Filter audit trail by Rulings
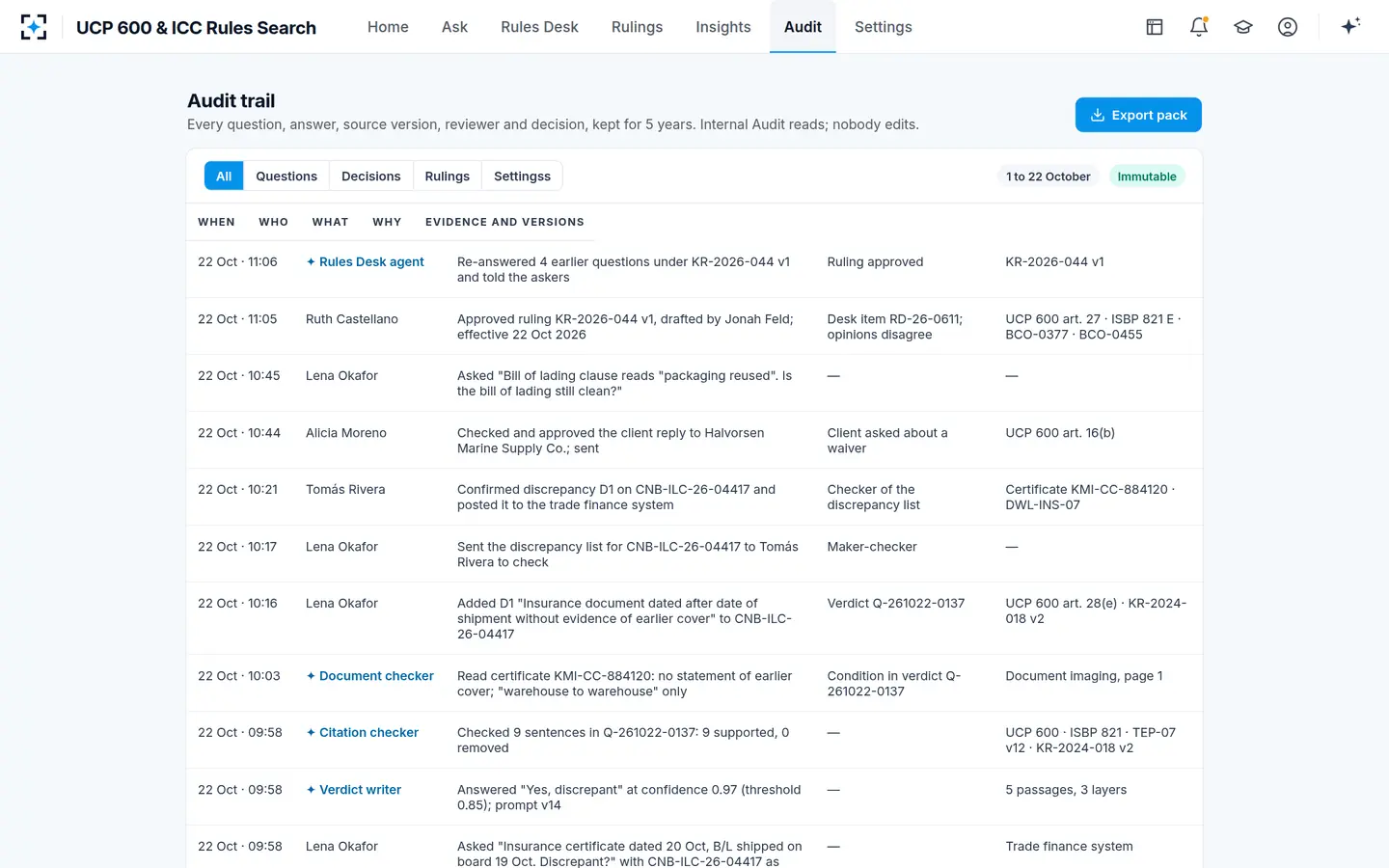The image size is (1389, 868). [x=448, y=176]
